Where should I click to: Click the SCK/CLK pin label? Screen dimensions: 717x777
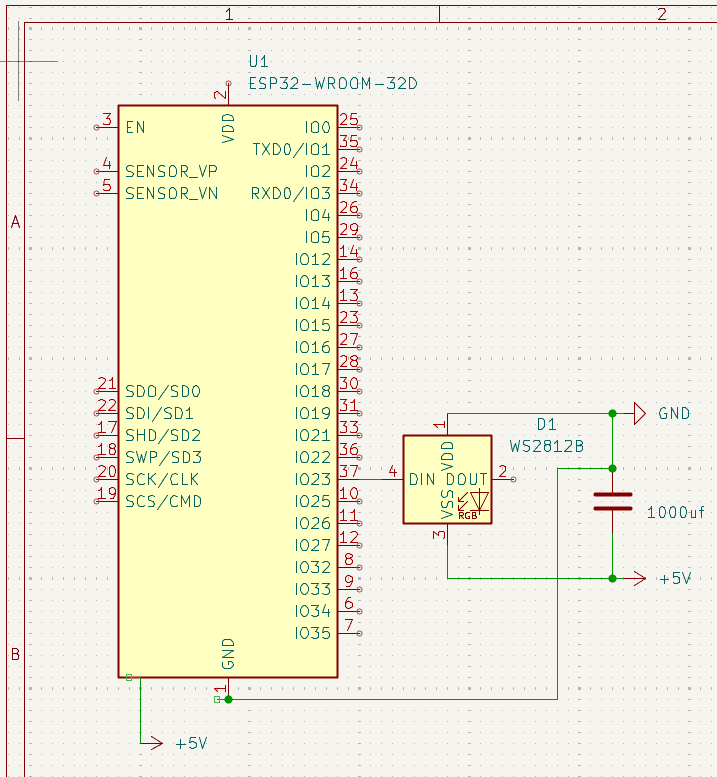[x=162, y=479]
